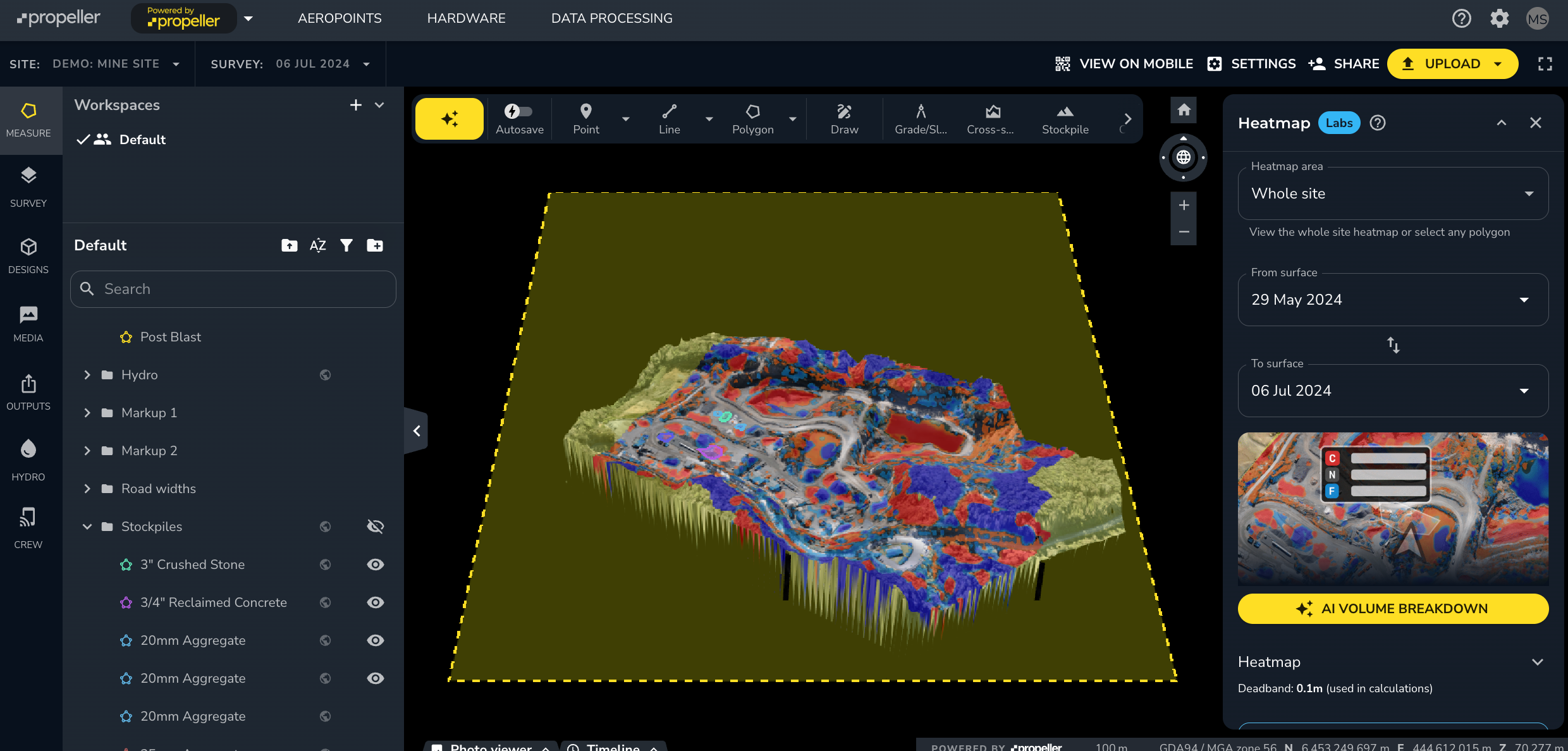Collapse the Stockpiles folder

click(x=87, y=527)
